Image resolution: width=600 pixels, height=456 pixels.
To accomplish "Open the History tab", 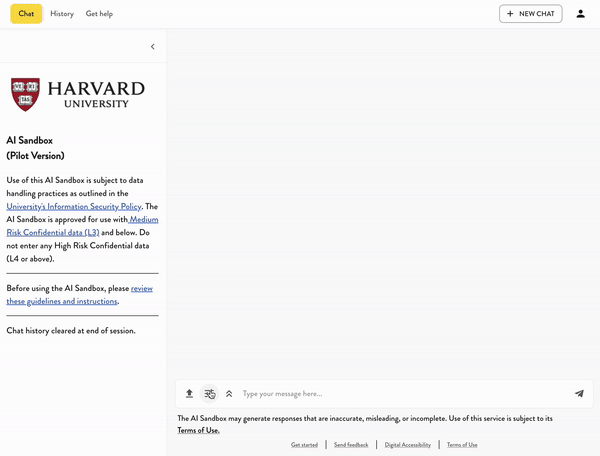I will [x=62, y=14].
